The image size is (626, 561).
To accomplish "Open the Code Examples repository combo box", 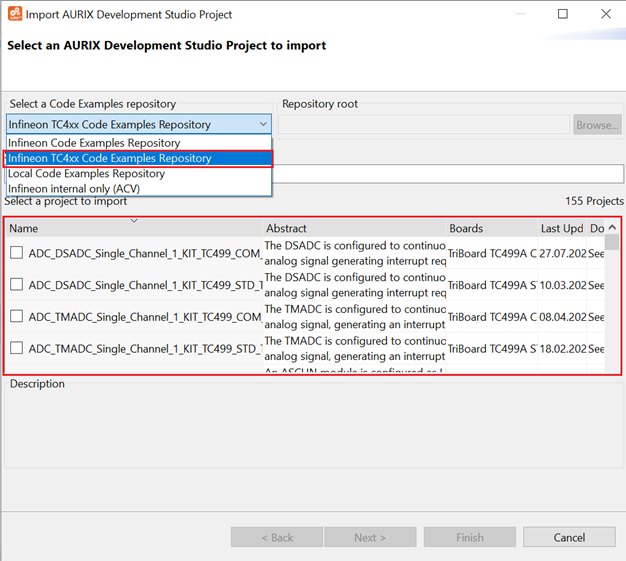I will click(x=139, y=125).
